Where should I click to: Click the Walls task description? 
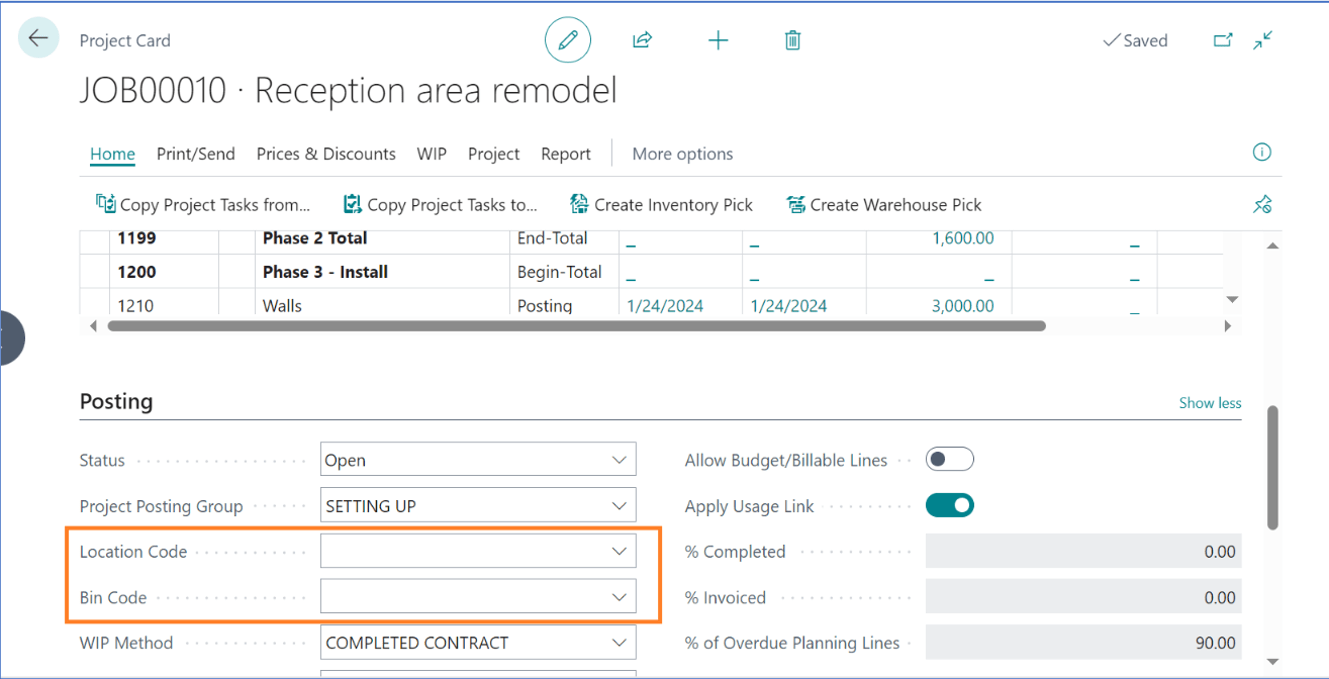[x=282, y=306]
